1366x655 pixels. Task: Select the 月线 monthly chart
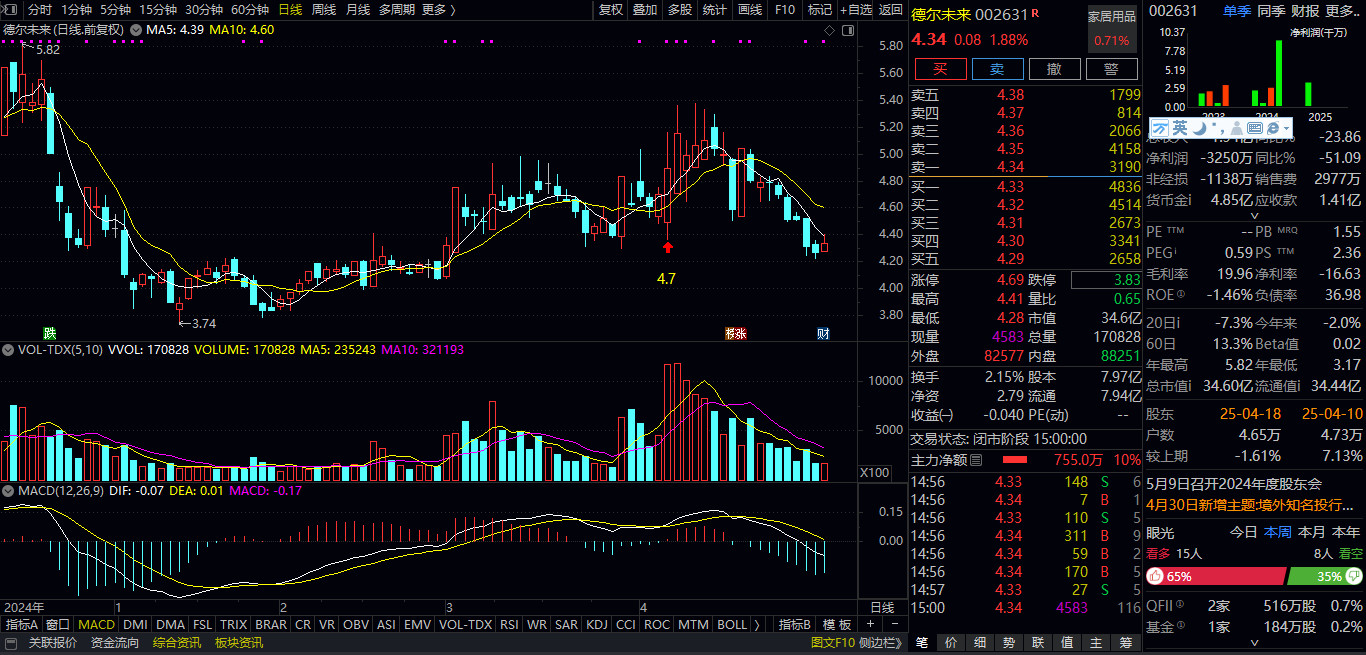click(357, 10)
